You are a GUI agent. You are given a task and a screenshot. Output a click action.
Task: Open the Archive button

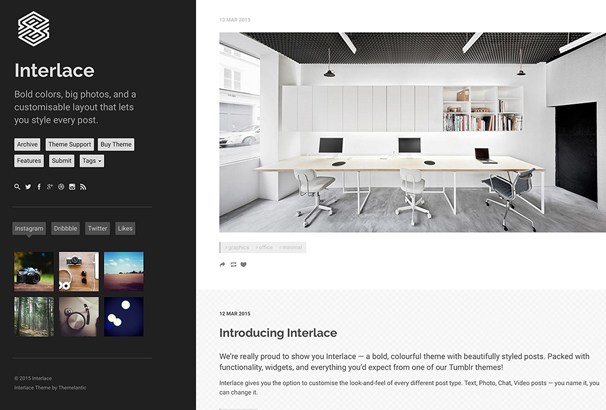point(27,145)
